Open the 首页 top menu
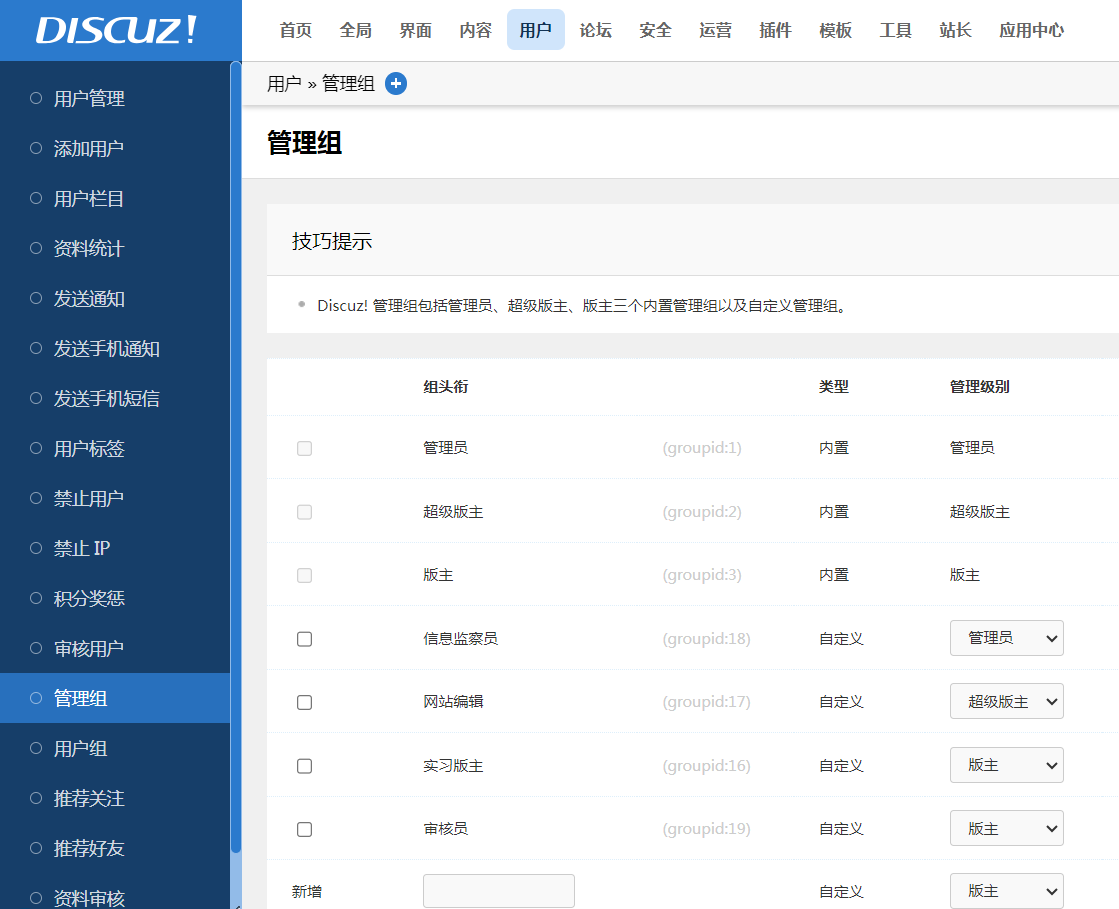 [296, 30]
